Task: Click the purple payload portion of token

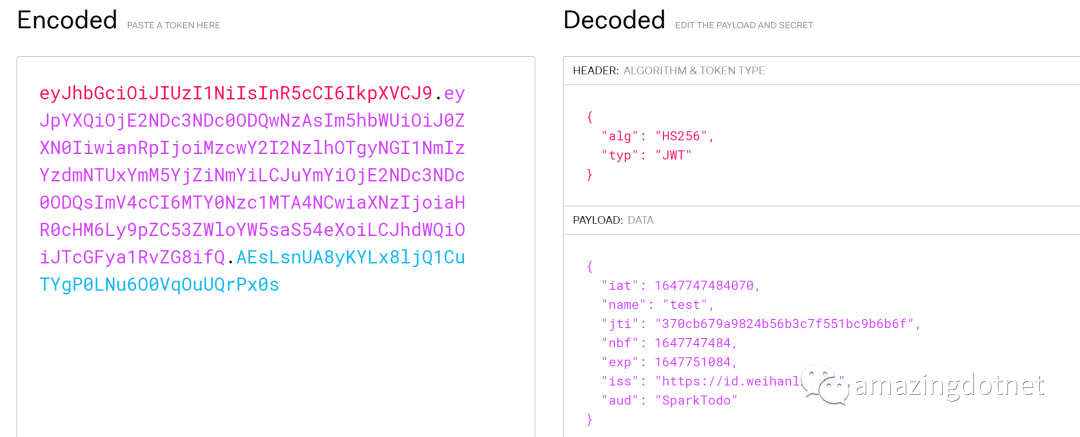Action: 252,176
